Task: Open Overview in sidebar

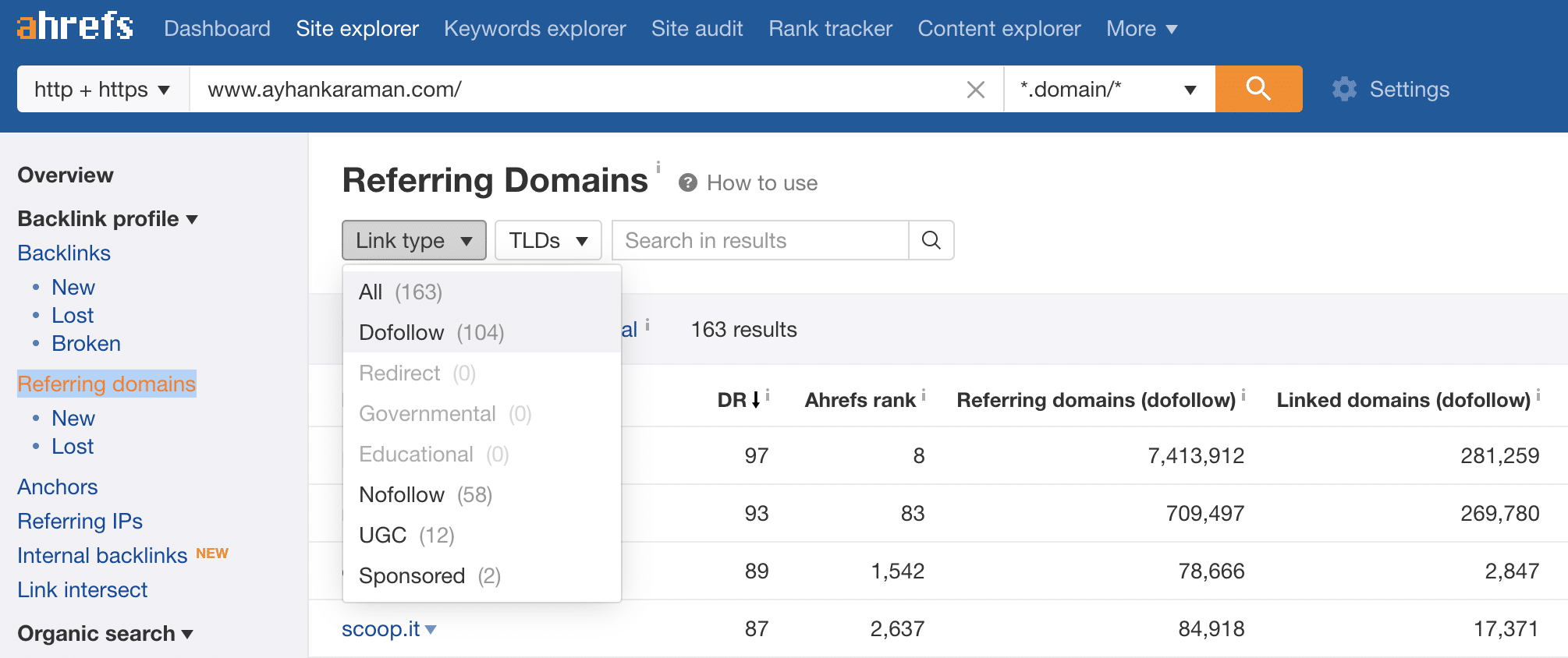Action: 66,175
